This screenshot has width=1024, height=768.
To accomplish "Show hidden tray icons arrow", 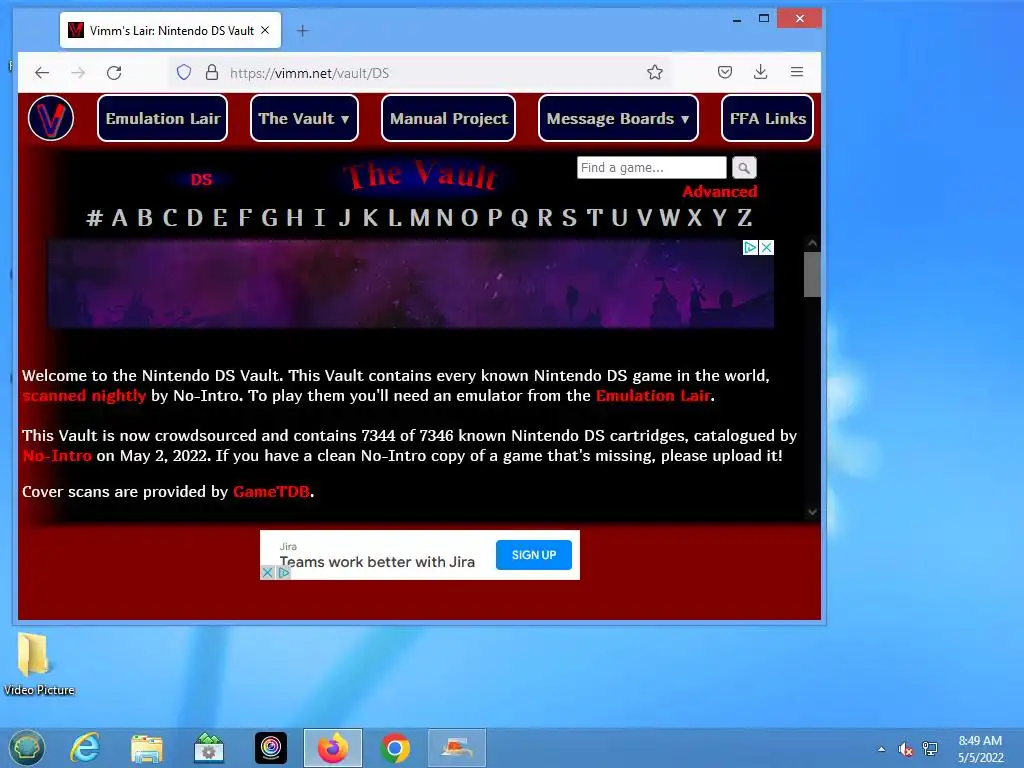I will tap(882, 749).
